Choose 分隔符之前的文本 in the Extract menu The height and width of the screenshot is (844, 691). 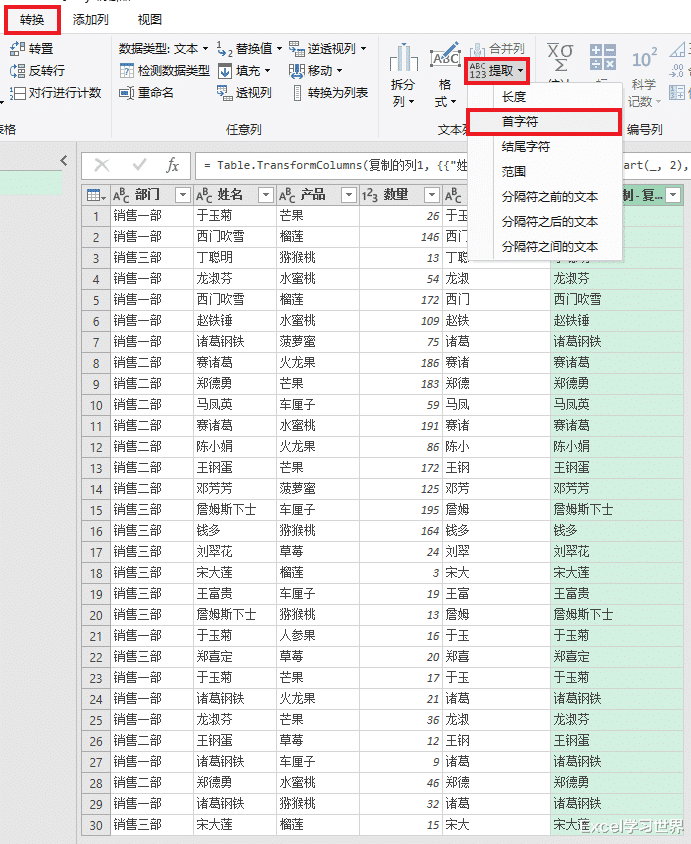point(549,197)
